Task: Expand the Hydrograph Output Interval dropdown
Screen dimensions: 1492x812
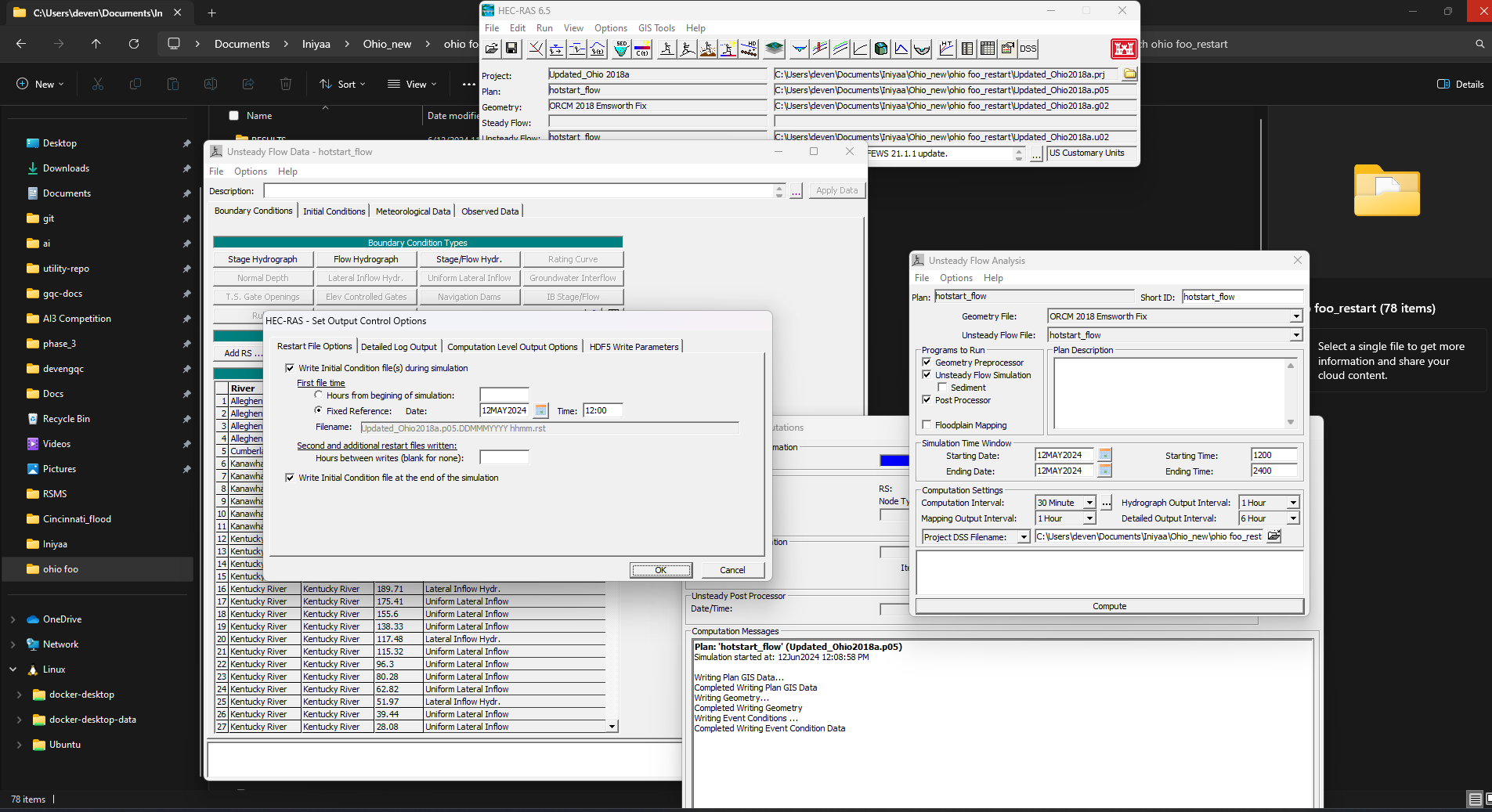Action: pyautogui.click(x=1293, y=503)
